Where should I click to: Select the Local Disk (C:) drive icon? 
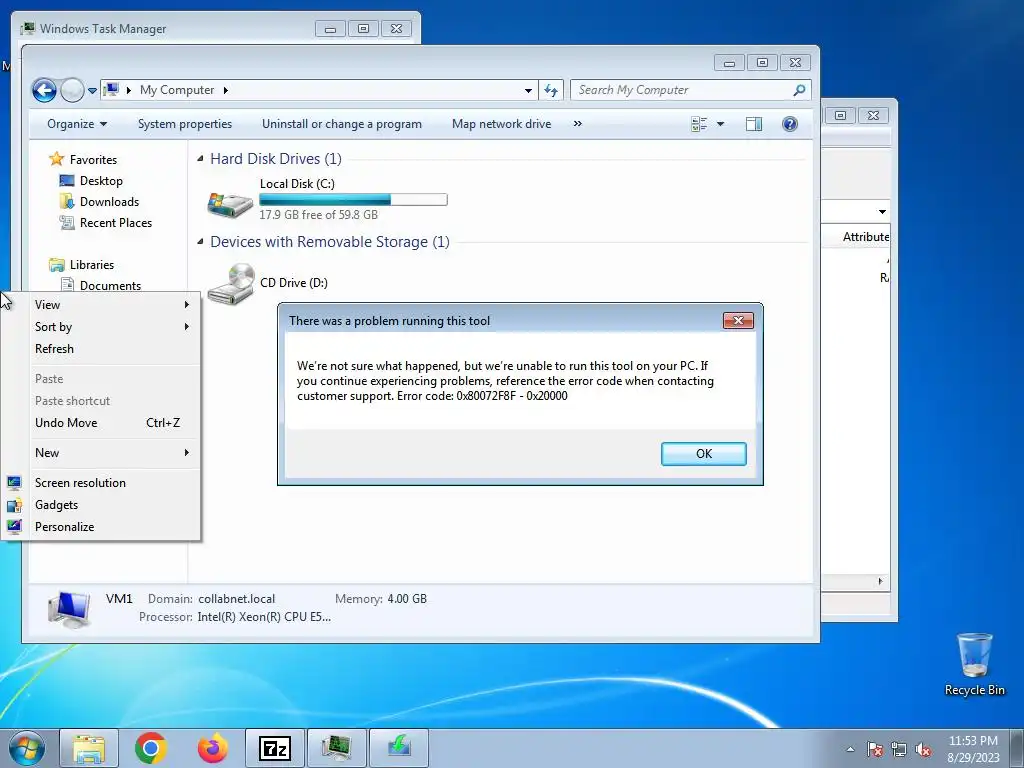click(x=230, y=204)
